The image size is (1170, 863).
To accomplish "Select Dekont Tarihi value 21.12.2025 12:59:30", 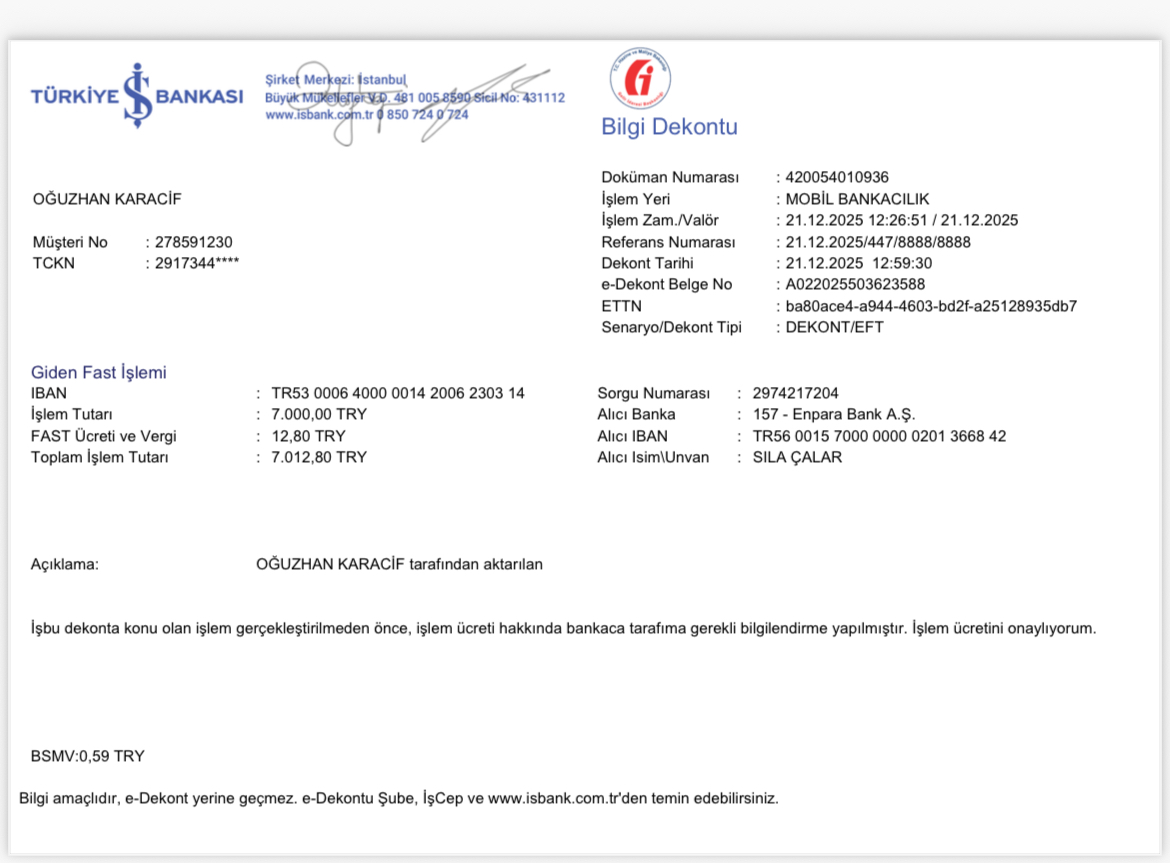I will 858,263.
